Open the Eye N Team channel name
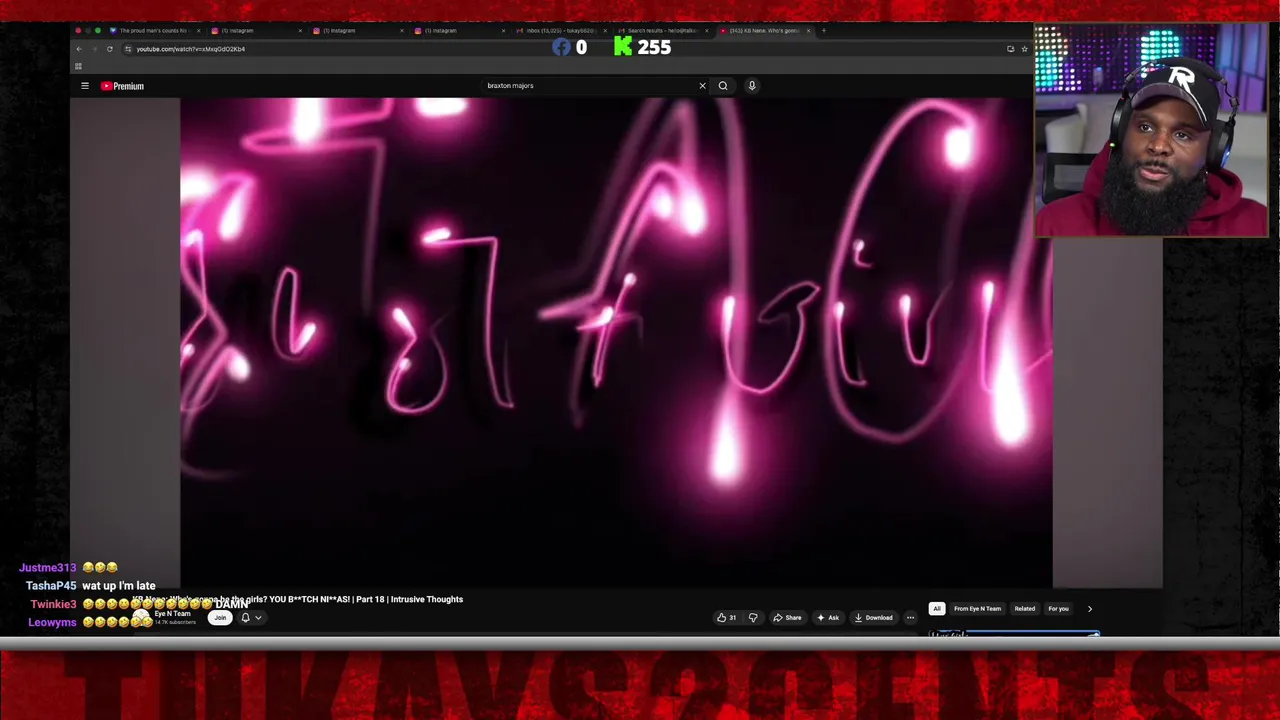1280x720 pixels. (173, 613)
